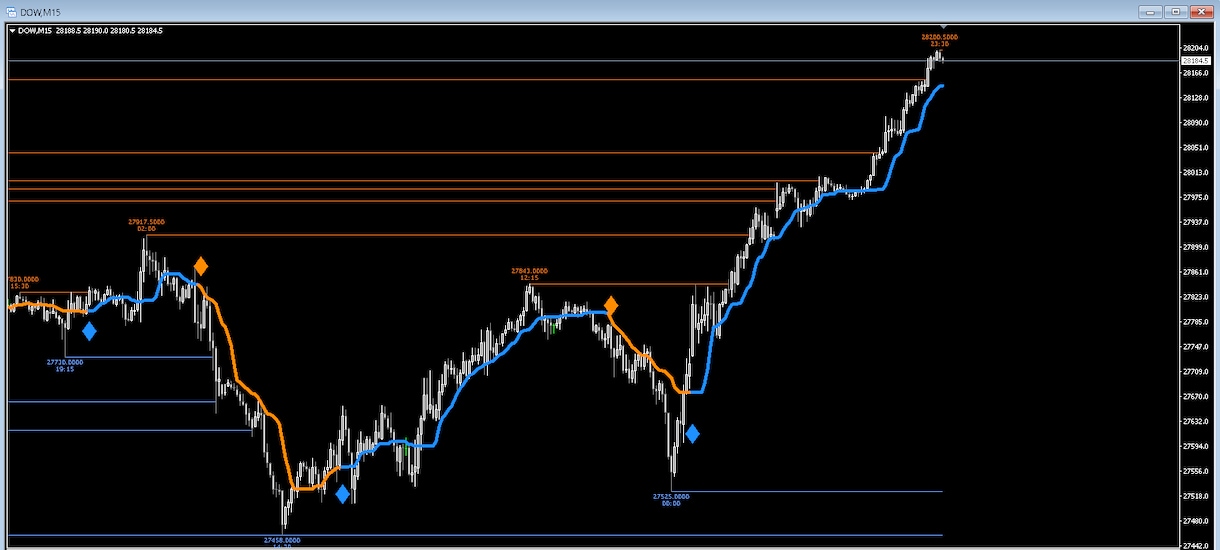Restore down the DOW,M15 chart window

click(1175, 11)
